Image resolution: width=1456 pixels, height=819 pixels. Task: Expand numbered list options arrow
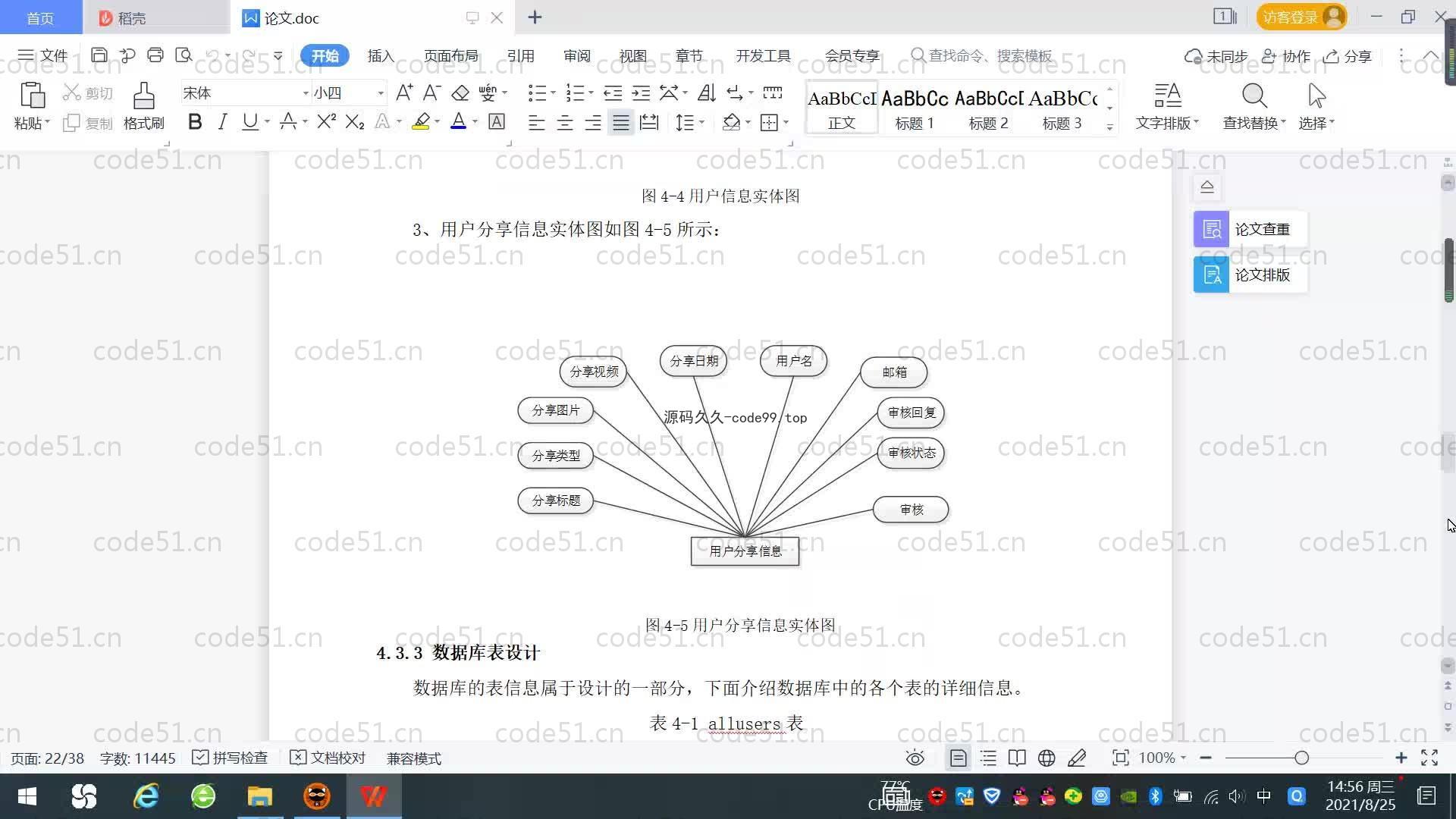pyautogui.click(x=591, y=93)
